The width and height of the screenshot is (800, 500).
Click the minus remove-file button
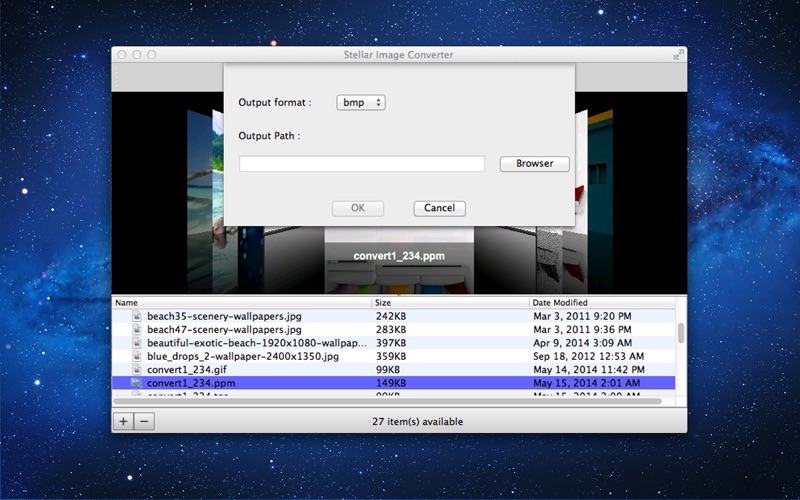[x=144, y=421]
